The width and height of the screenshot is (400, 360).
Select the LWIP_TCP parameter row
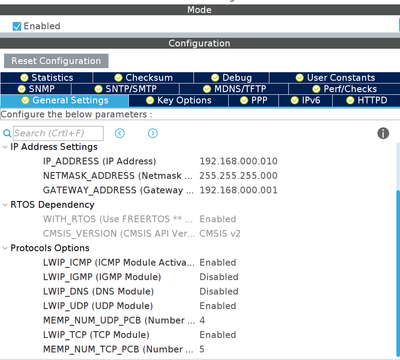point(198,335)
